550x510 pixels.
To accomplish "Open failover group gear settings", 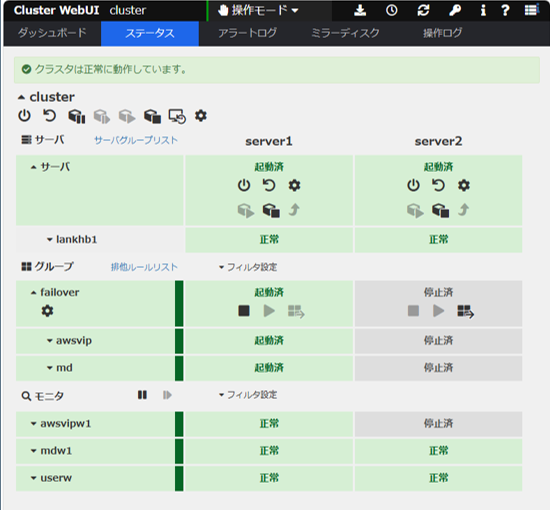I will 47,311.
